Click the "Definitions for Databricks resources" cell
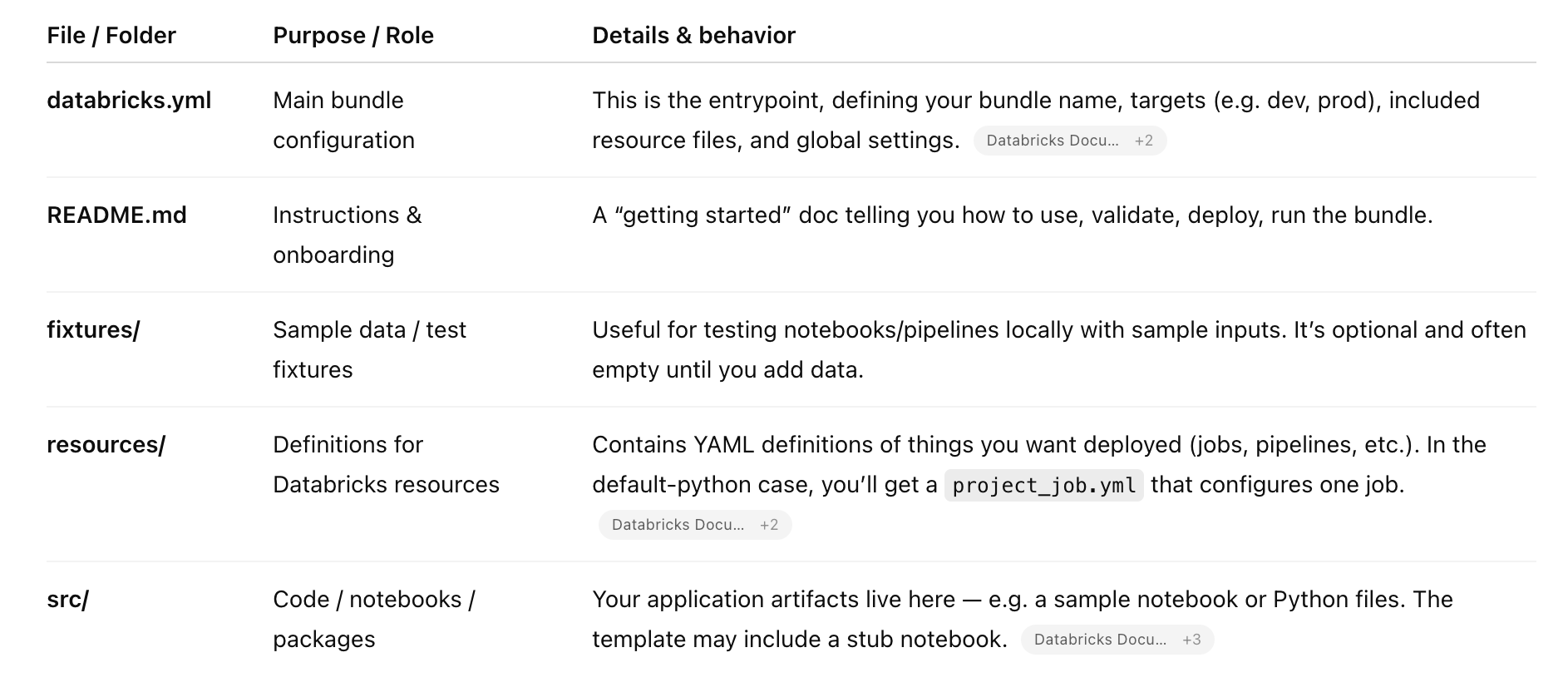 pos(386,464)
